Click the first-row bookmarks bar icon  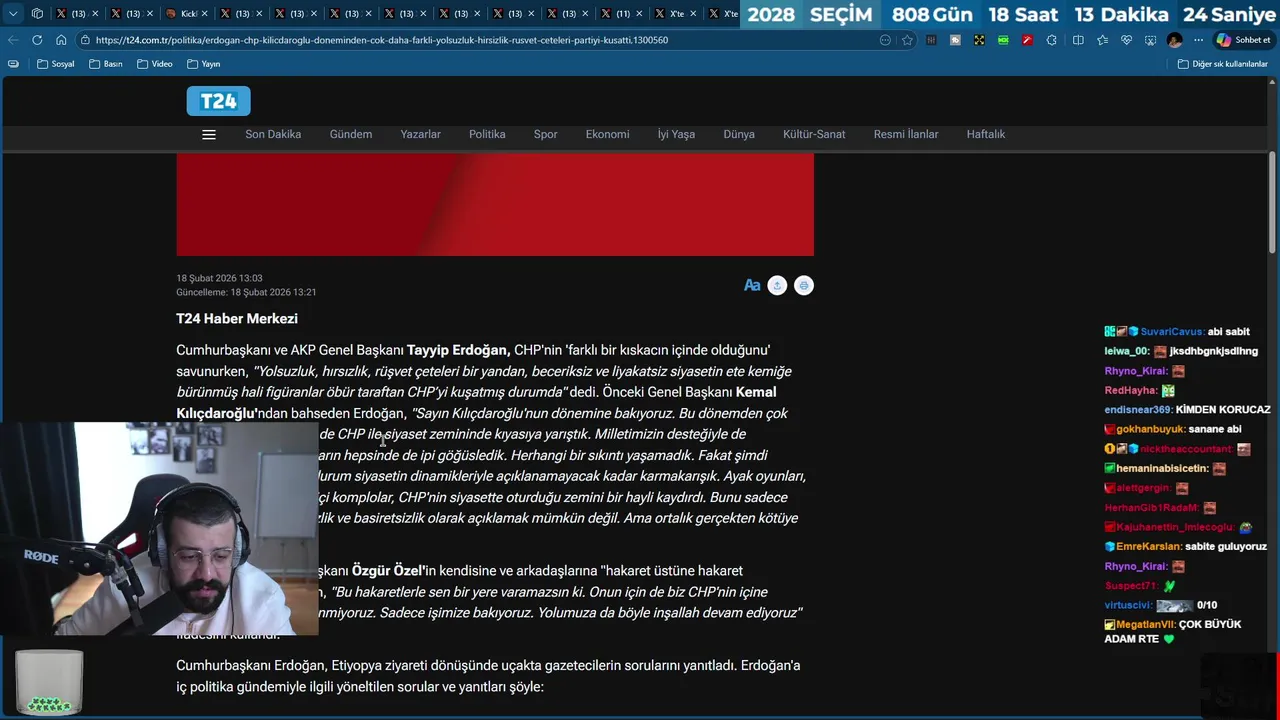point(13,64)
